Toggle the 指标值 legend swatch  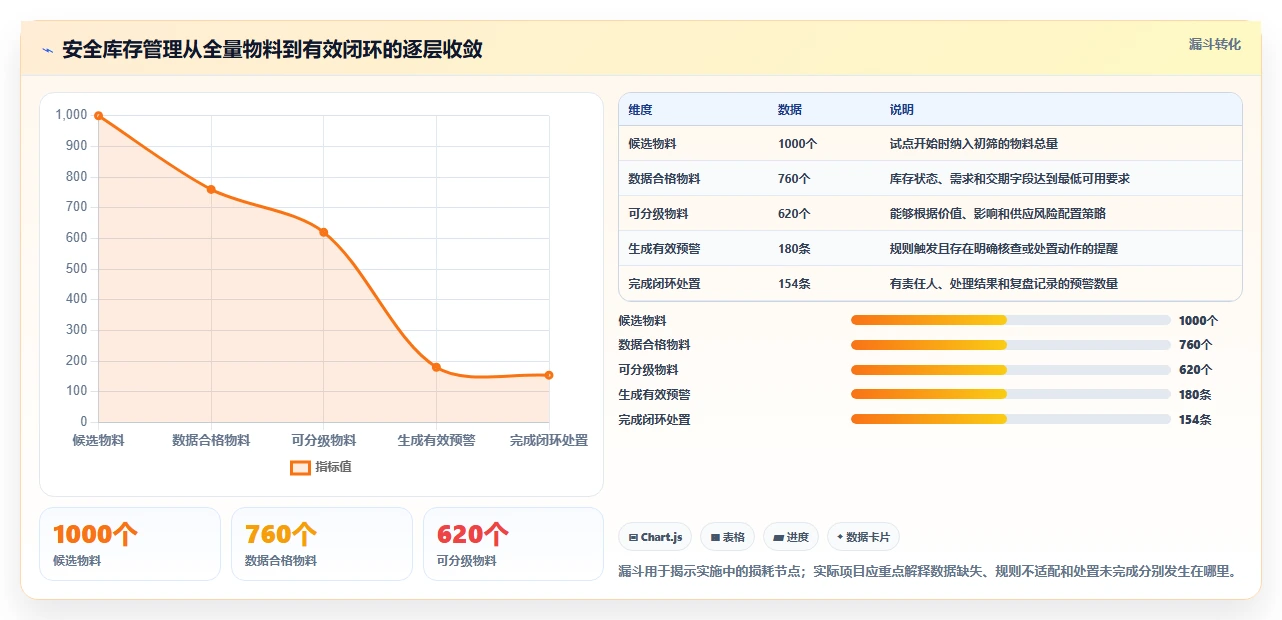click(x=300, y=467)
